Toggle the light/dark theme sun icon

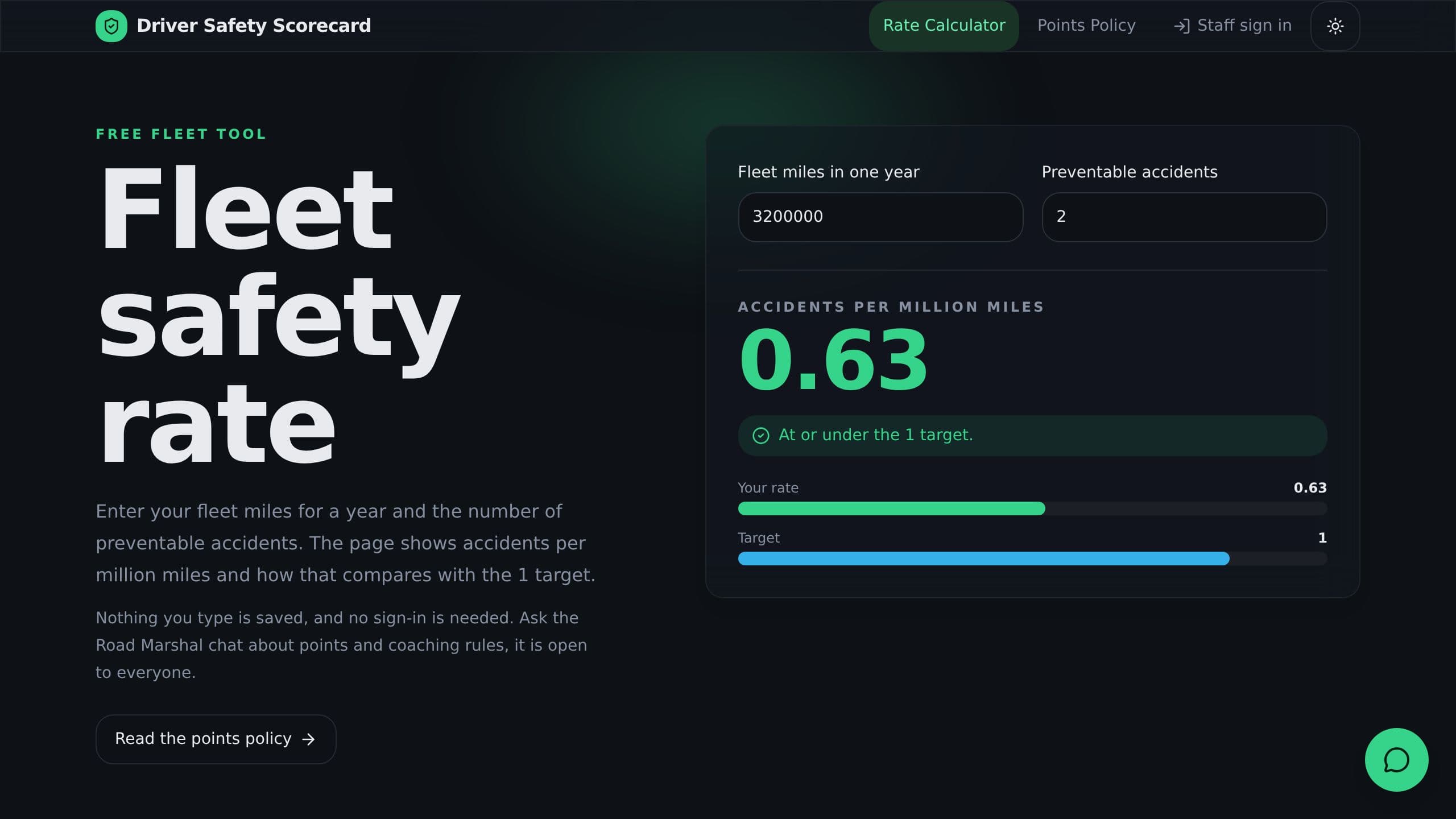(1335, 26)
